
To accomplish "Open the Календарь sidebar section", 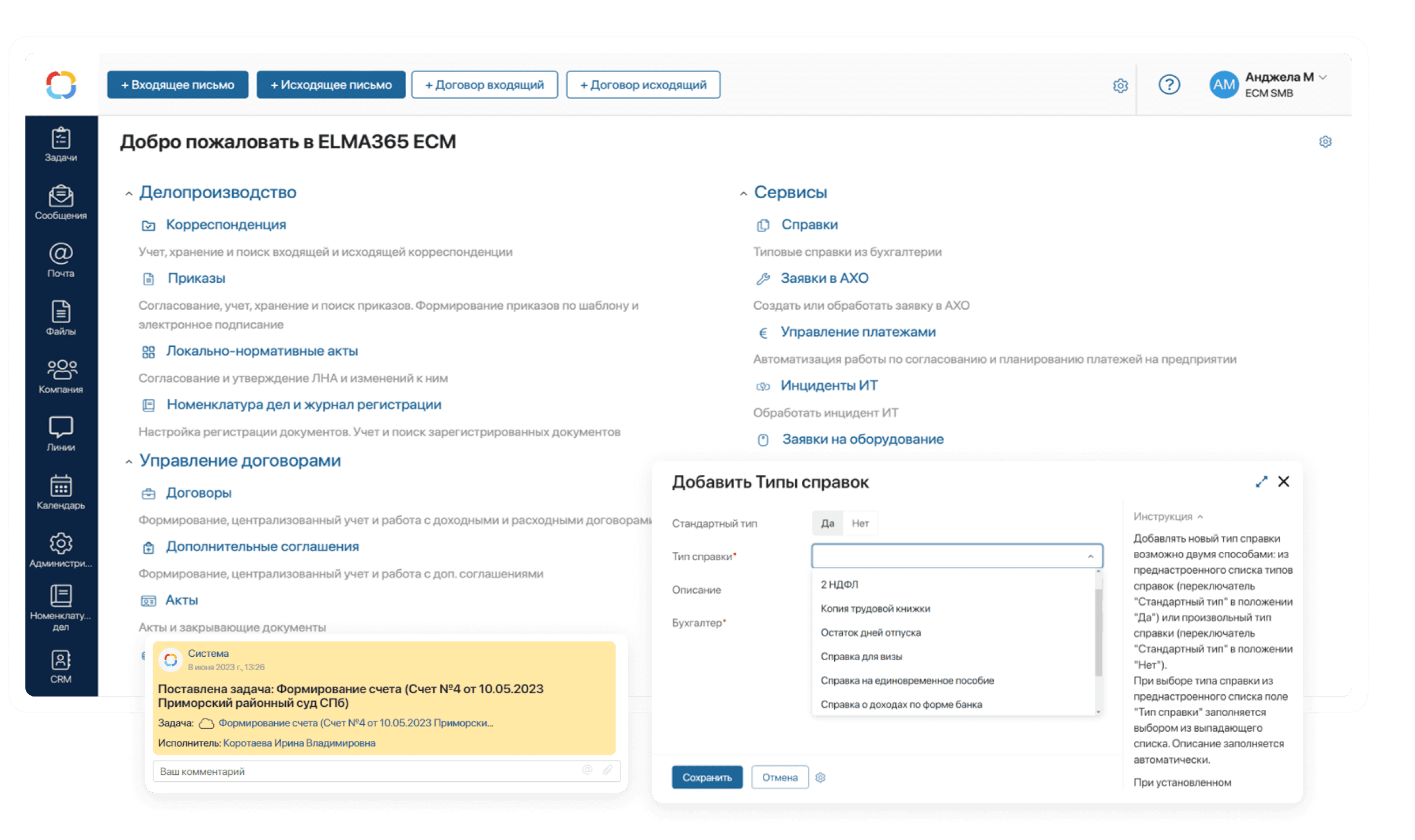I will [x=60, y=492].
